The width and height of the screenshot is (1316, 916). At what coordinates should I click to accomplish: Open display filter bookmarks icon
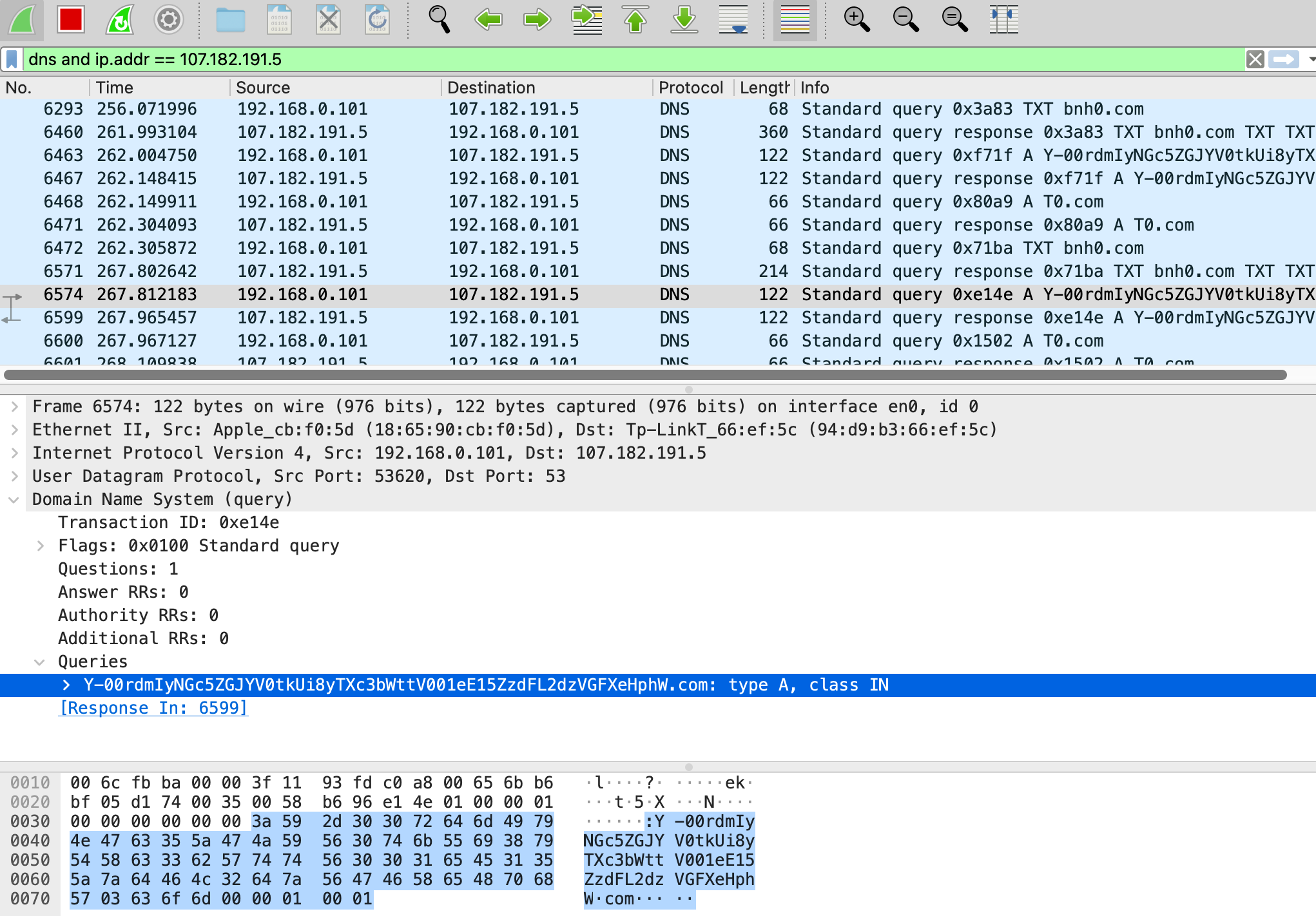pyautogui.click(x=12, y=59)
